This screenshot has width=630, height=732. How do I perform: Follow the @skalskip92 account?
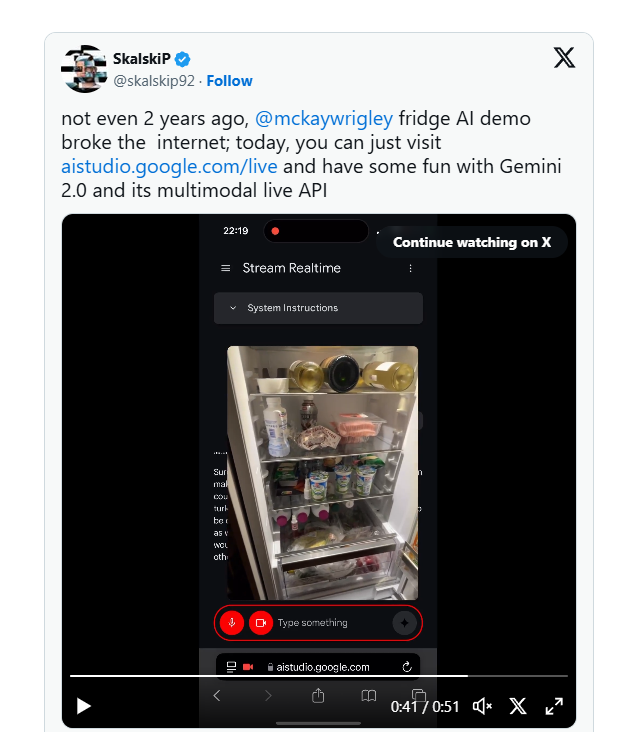(x=229, y=81)
